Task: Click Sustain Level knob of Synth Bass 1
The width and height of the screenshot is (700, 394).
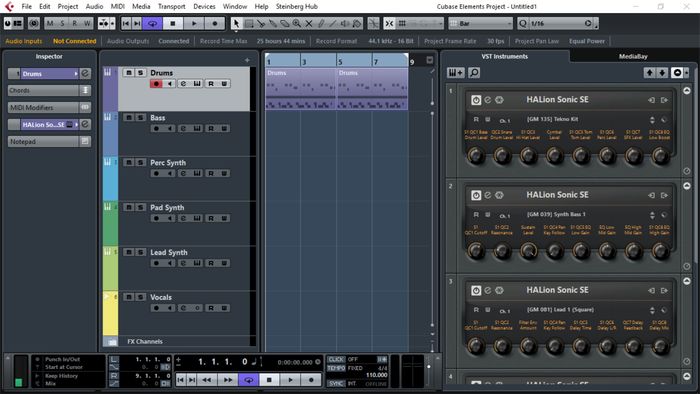Action: 529,251
